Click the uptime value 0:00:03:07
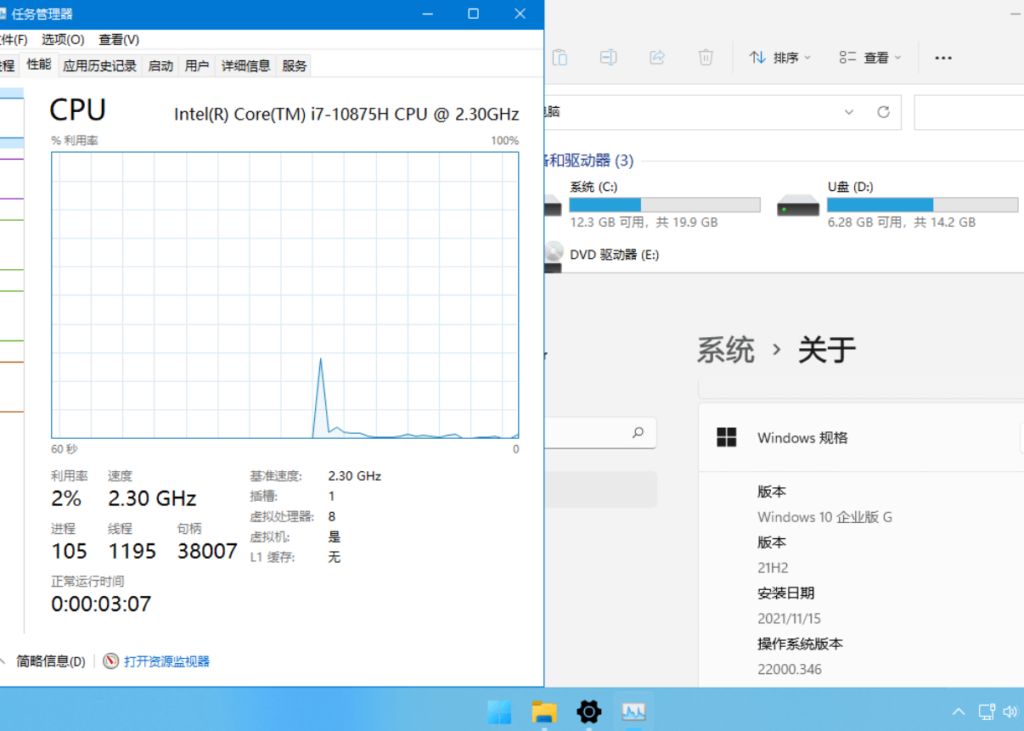This screenshot has width=1024, height=731. pos(101,604)
